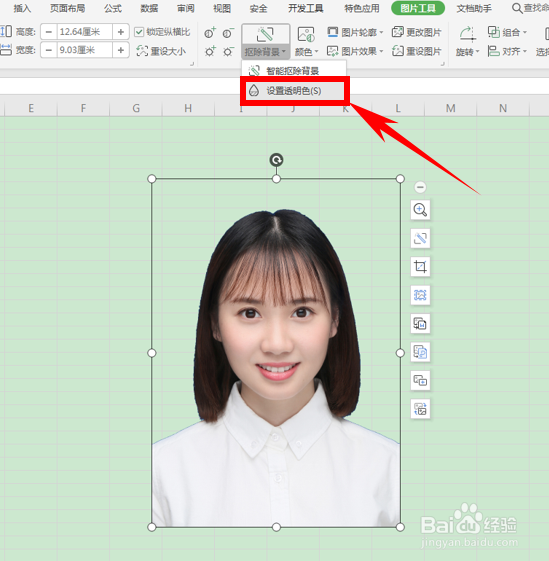Open the Picture Effects (图片效果) dropdown
549x561 pixels.
355,51
